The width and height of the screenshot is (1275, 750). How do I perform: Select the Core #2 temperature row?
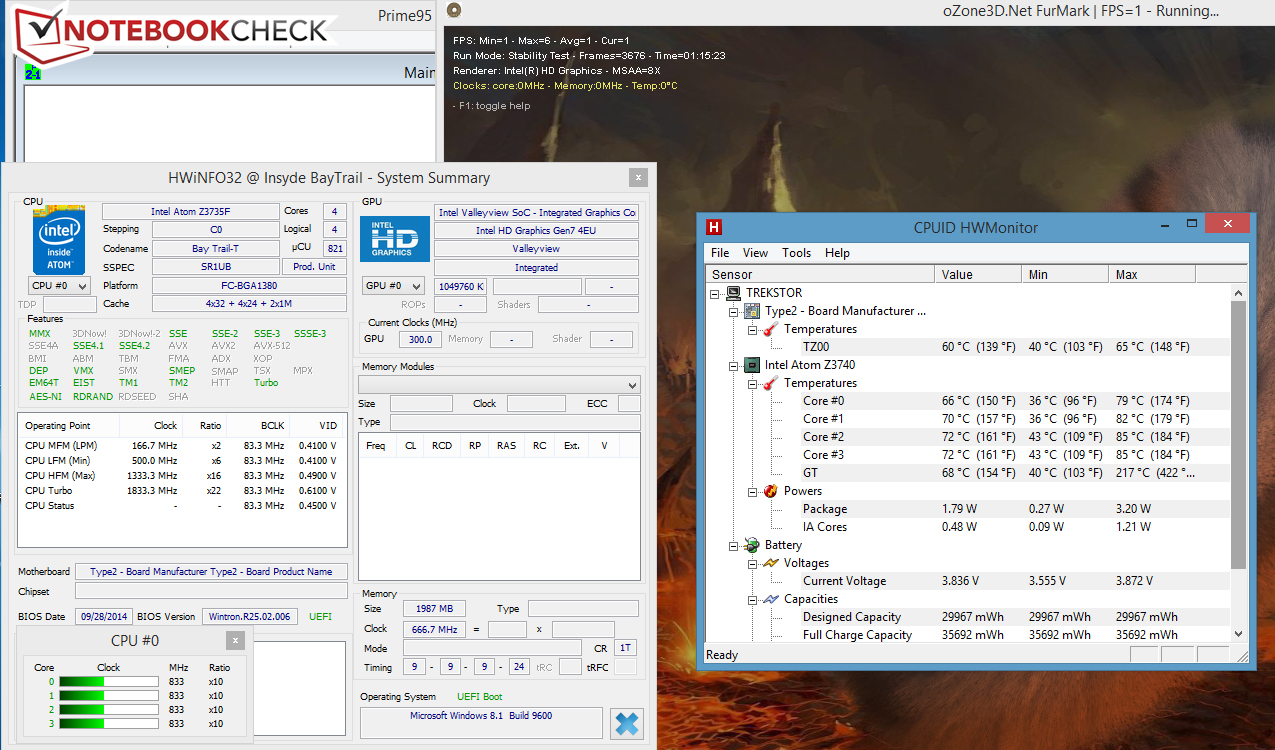[x=969, y=437]
